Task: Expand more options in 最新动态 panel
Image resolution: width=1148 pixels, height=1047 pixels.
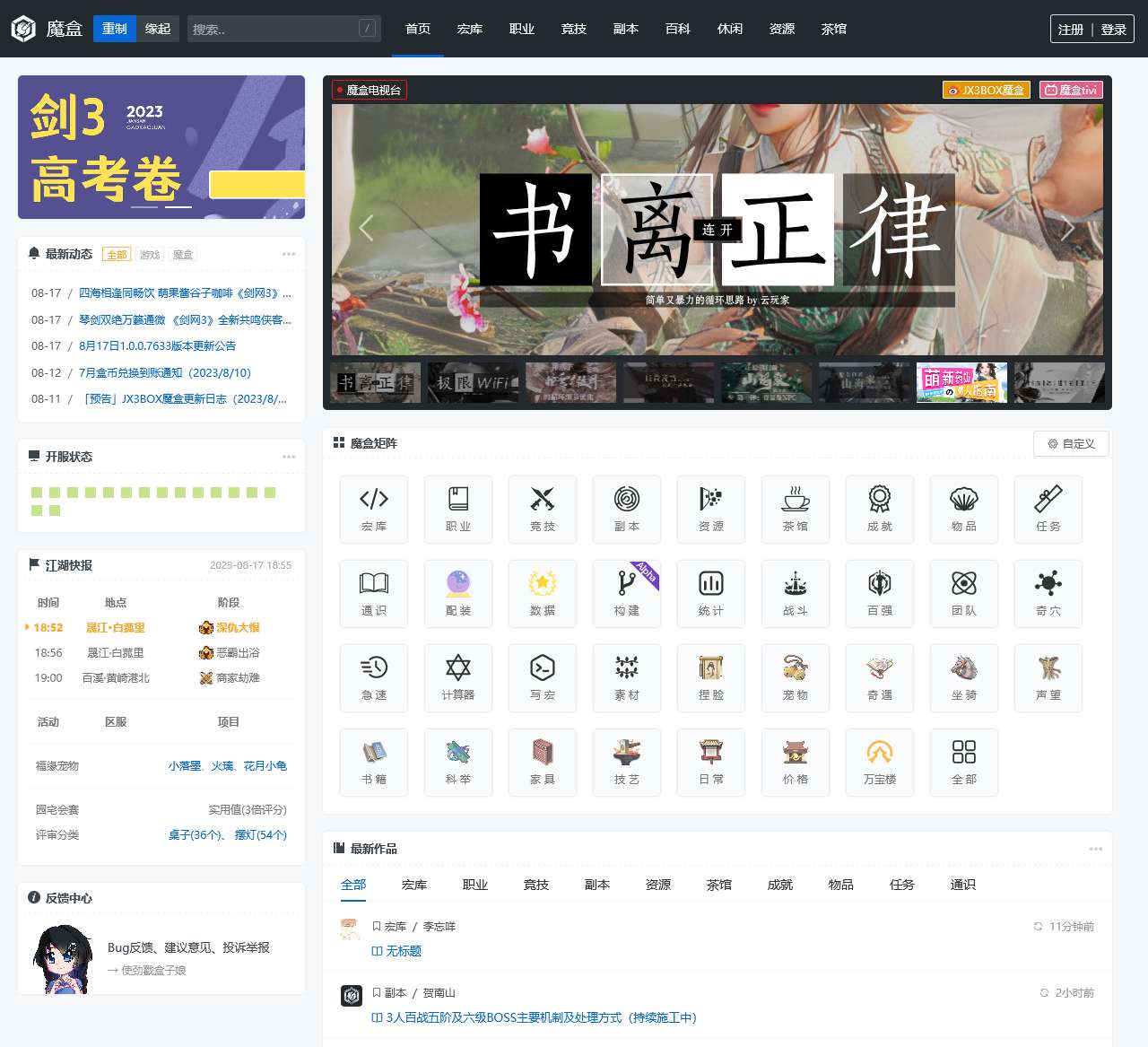Action: pos(289,254)
